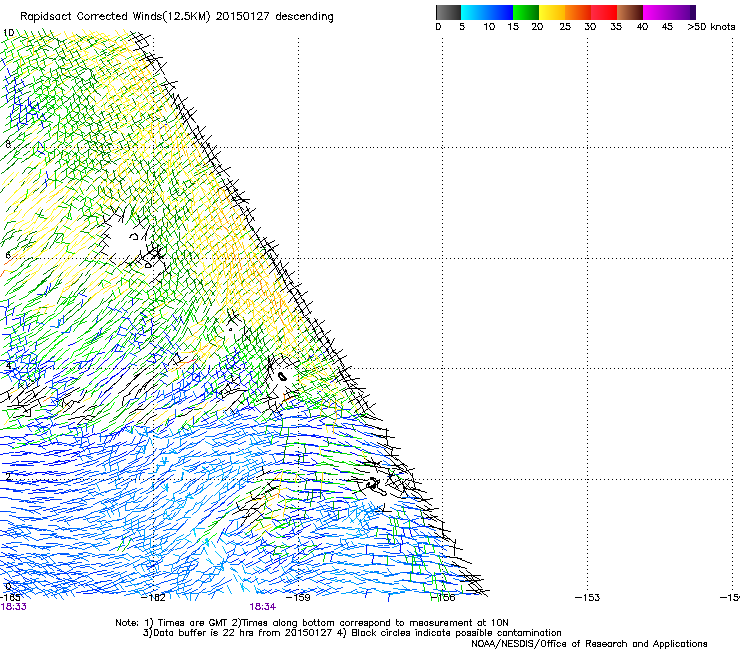Click the Rapidscat Corrected Winds title text

(x=177, y=17)
